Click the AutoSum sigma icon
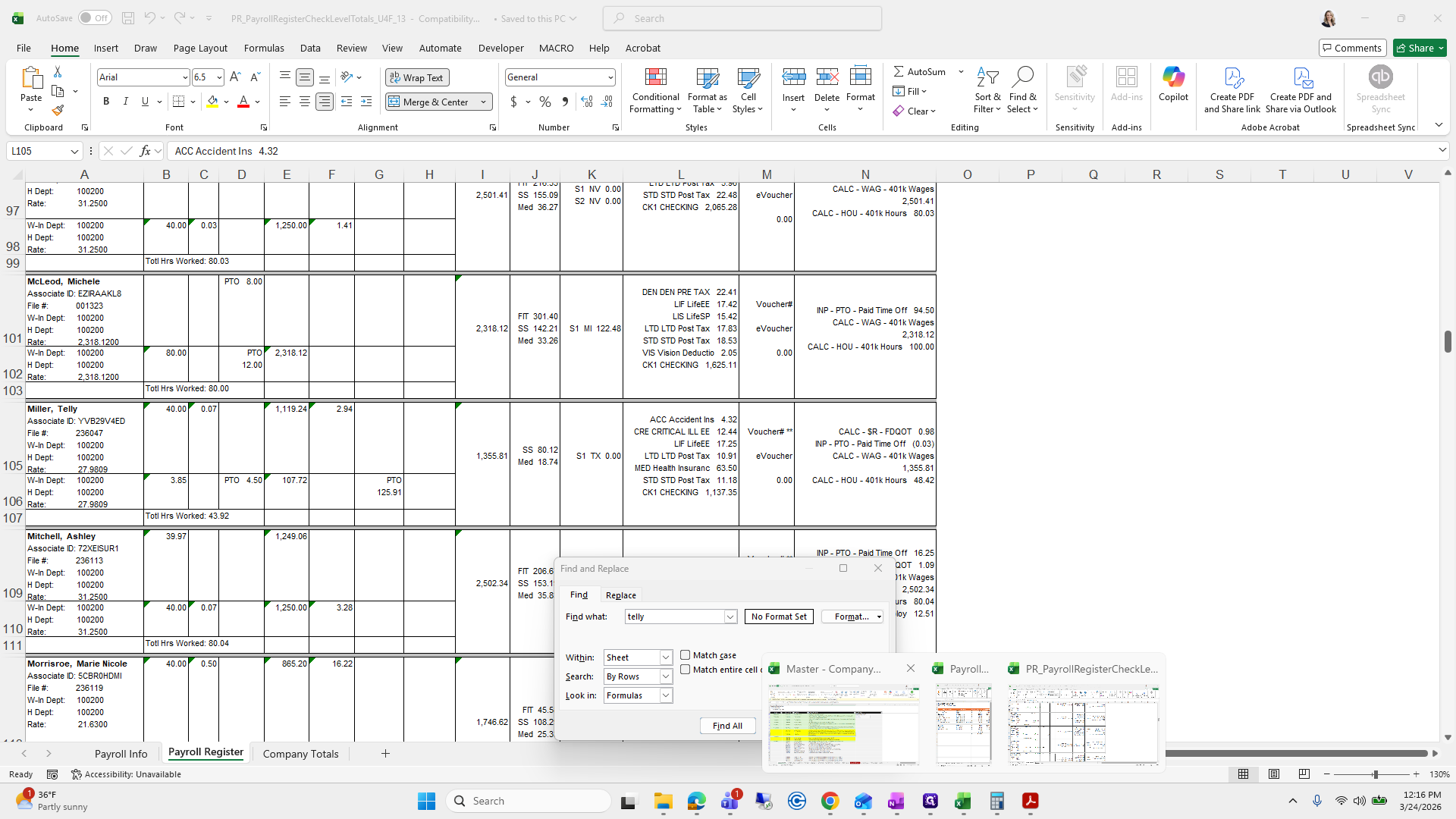This screenshot has height=819, width=1456. pyautogui.click(x=899, y=71)
